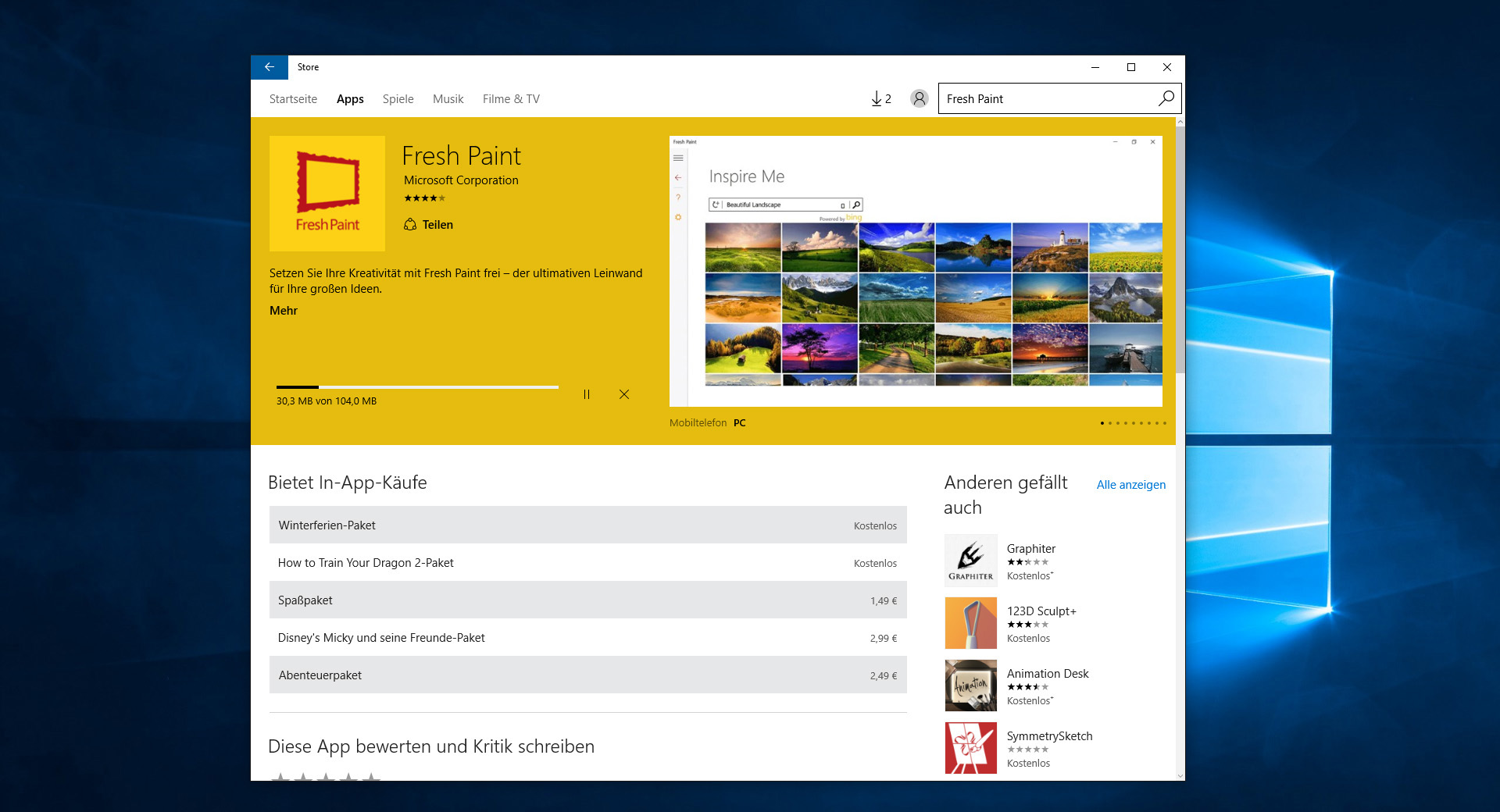This screenshot has height=812, width=1500.
Task: Click the download progress bar
Action: click(417, 387)
